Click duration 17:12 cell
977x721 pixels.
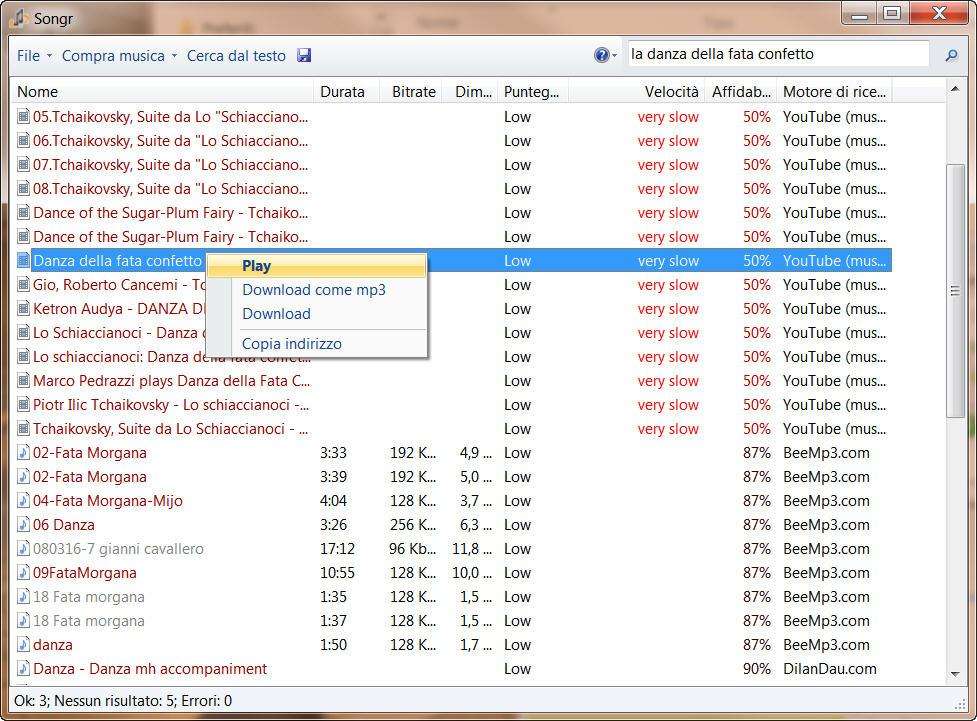tap(337, 548)
